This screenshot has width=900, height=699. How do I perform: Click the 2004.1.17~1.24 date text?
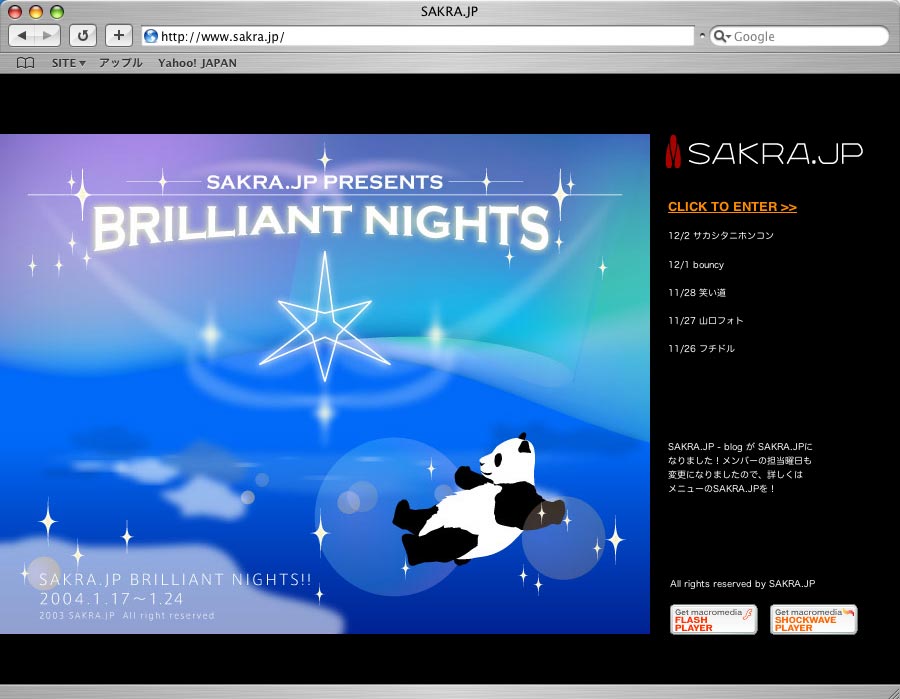pyautogui.click(x=111, y=599)
